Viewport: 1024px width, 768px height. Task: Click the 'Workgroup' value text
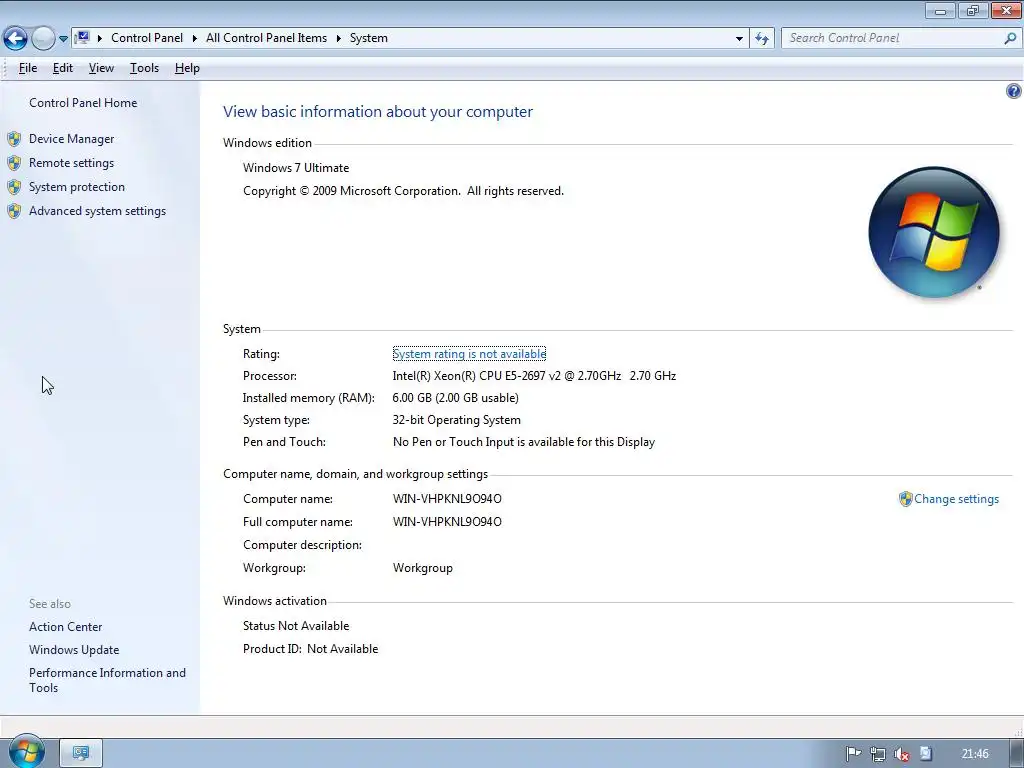click(423, 568)
